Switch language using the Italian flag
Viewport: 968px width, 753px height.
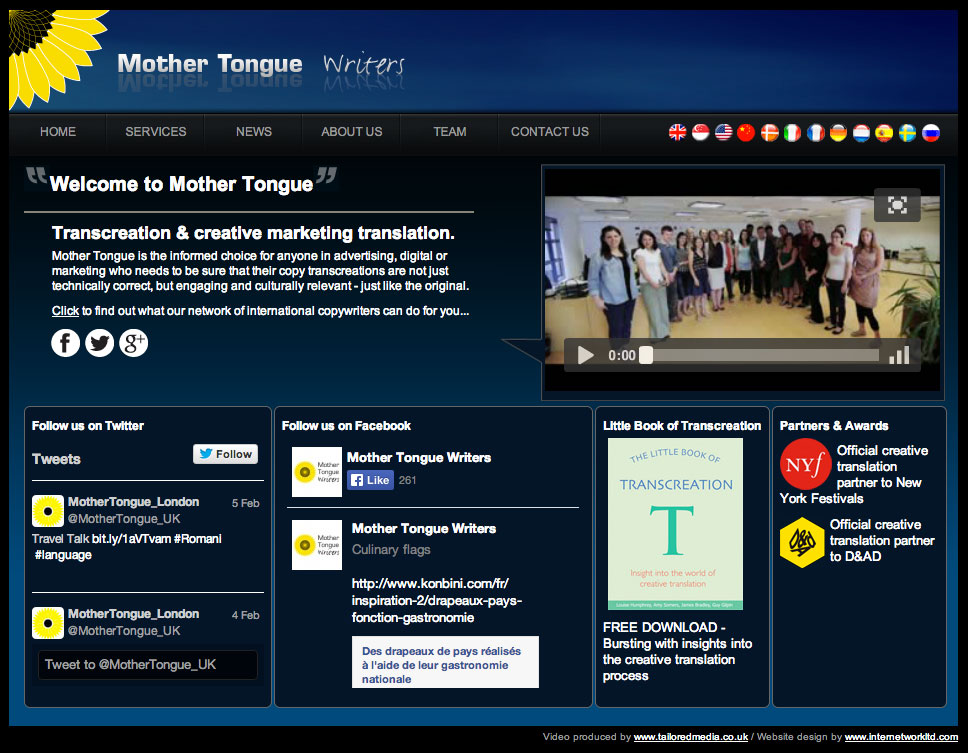pos(792,132)
